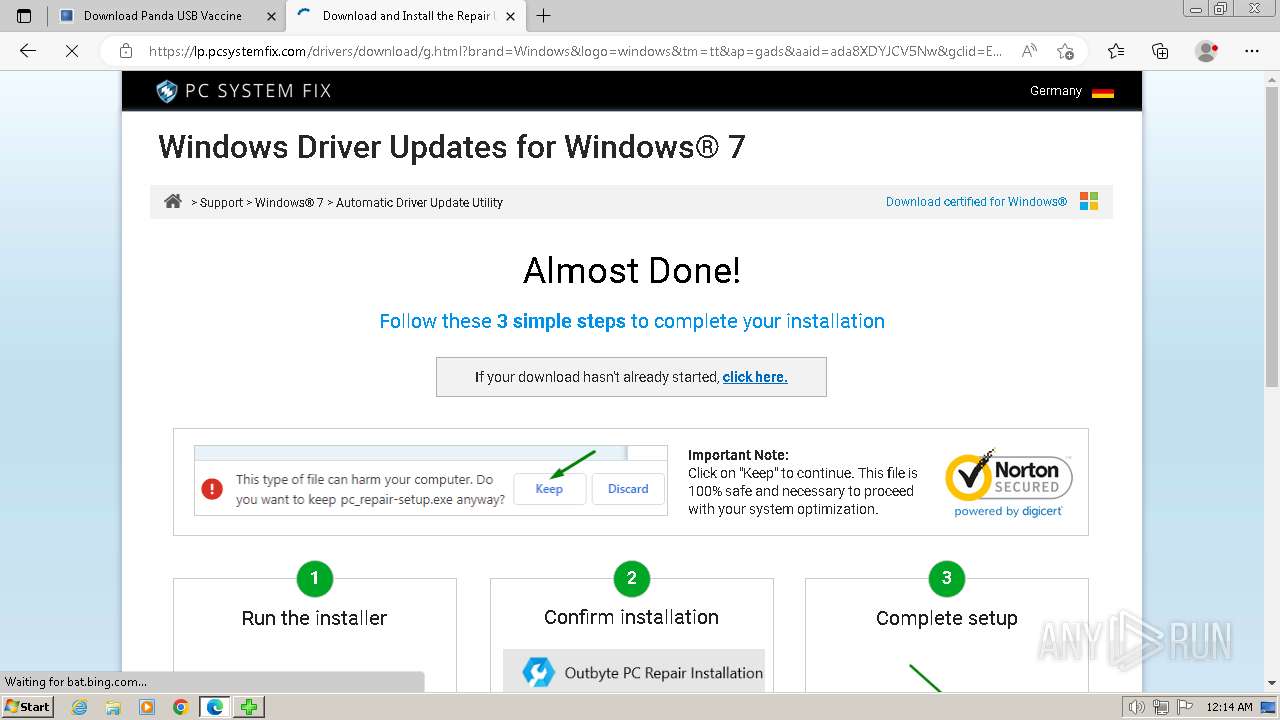This screenshot has height=720, width=1280.
Task: Open Support breadcrumb link
Action: click(x=221, y=202)
